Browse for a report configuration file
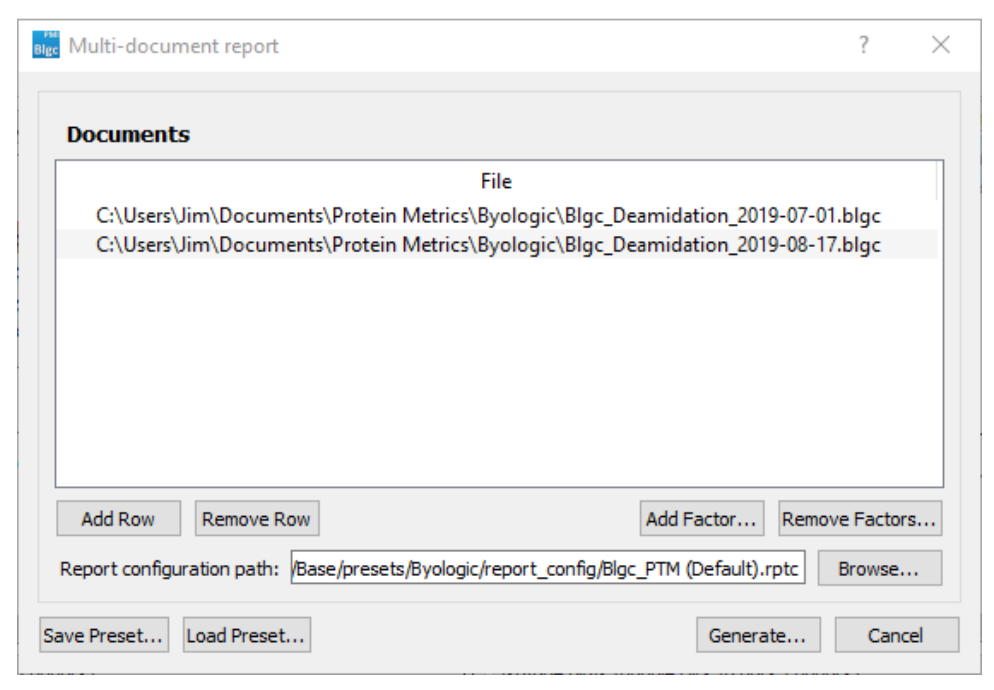This screenshot has height=690, width=994. [879, 568]
